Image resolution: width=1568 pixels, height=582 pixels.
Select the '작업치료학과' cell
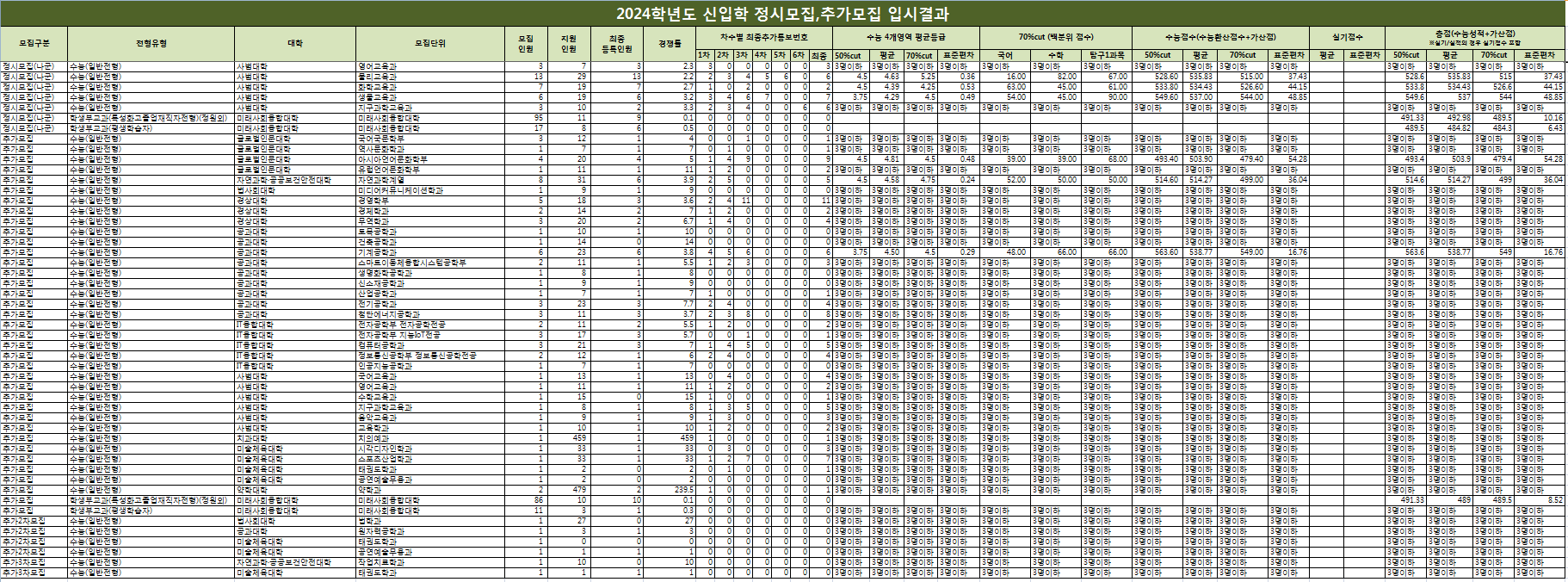click(430, 562)
